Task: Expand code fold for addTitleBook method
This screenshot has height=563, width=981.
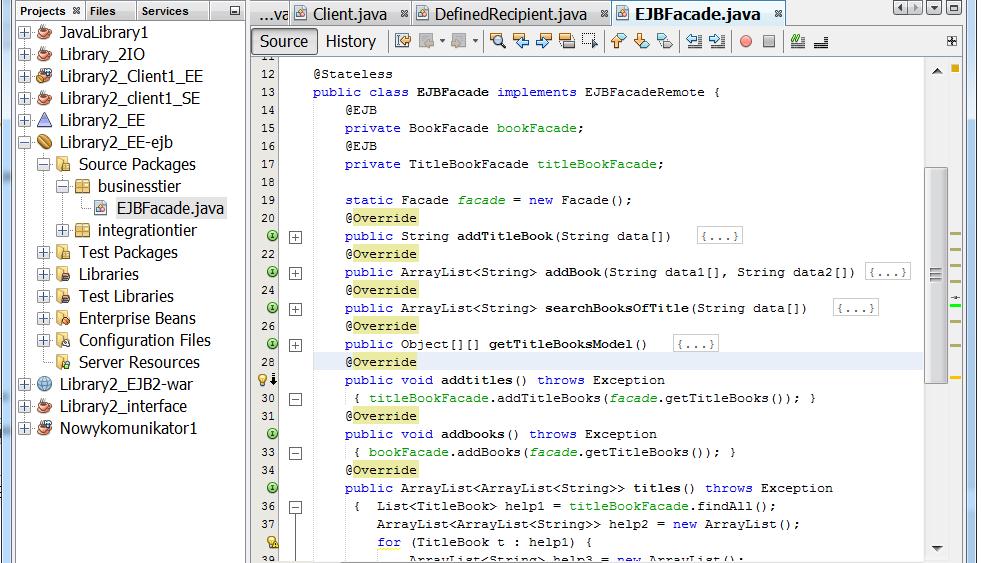Action: 295,237
